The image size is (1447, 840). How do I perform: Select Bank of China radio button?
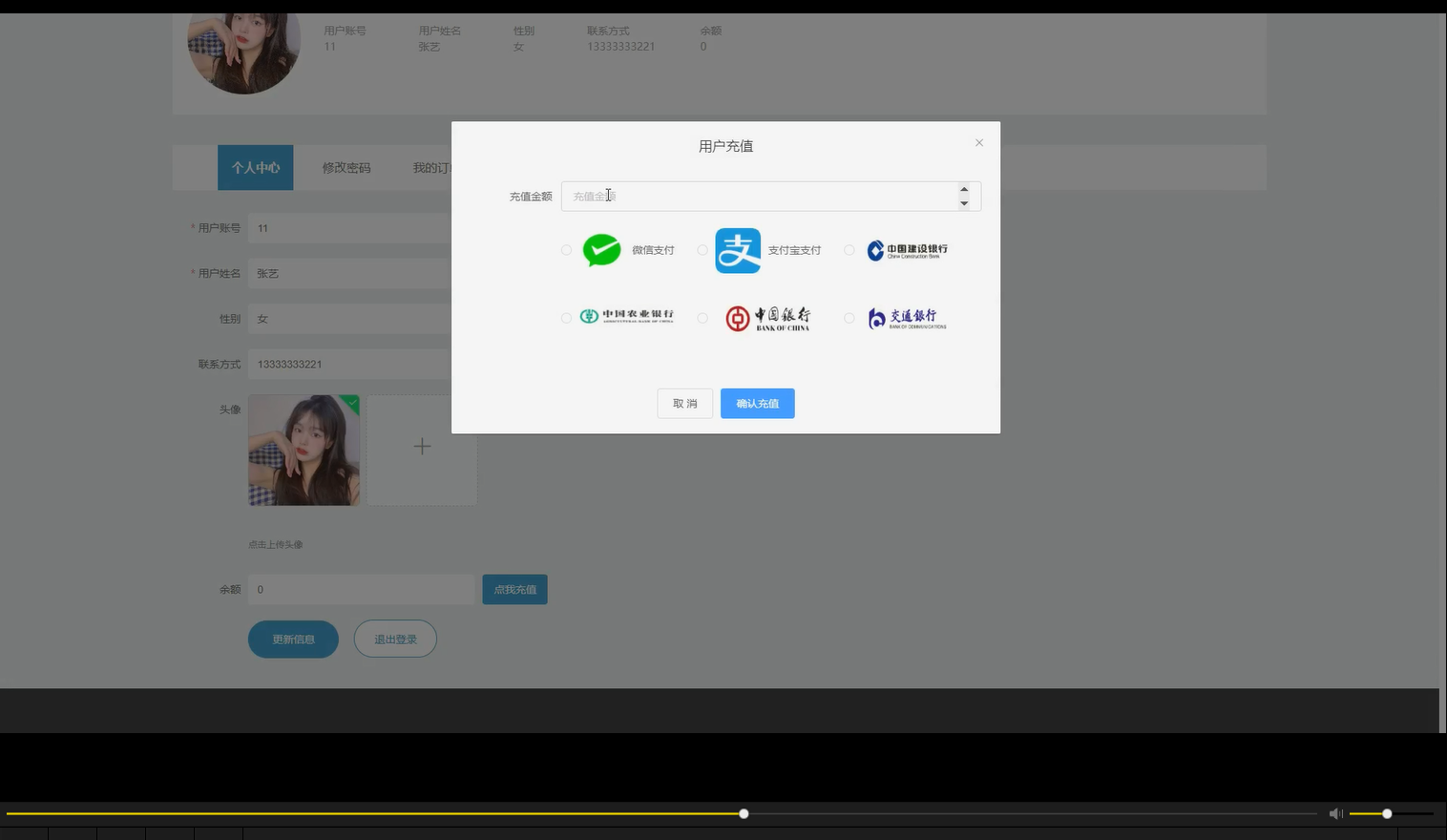(x=703, y=318)
